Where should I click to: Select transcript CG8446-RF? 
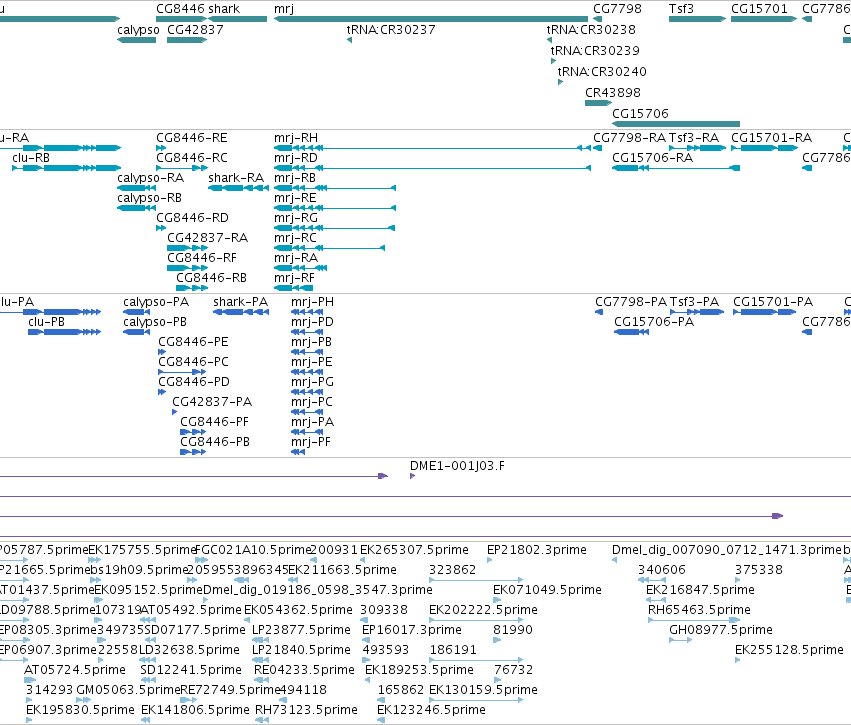pos(187,268)
